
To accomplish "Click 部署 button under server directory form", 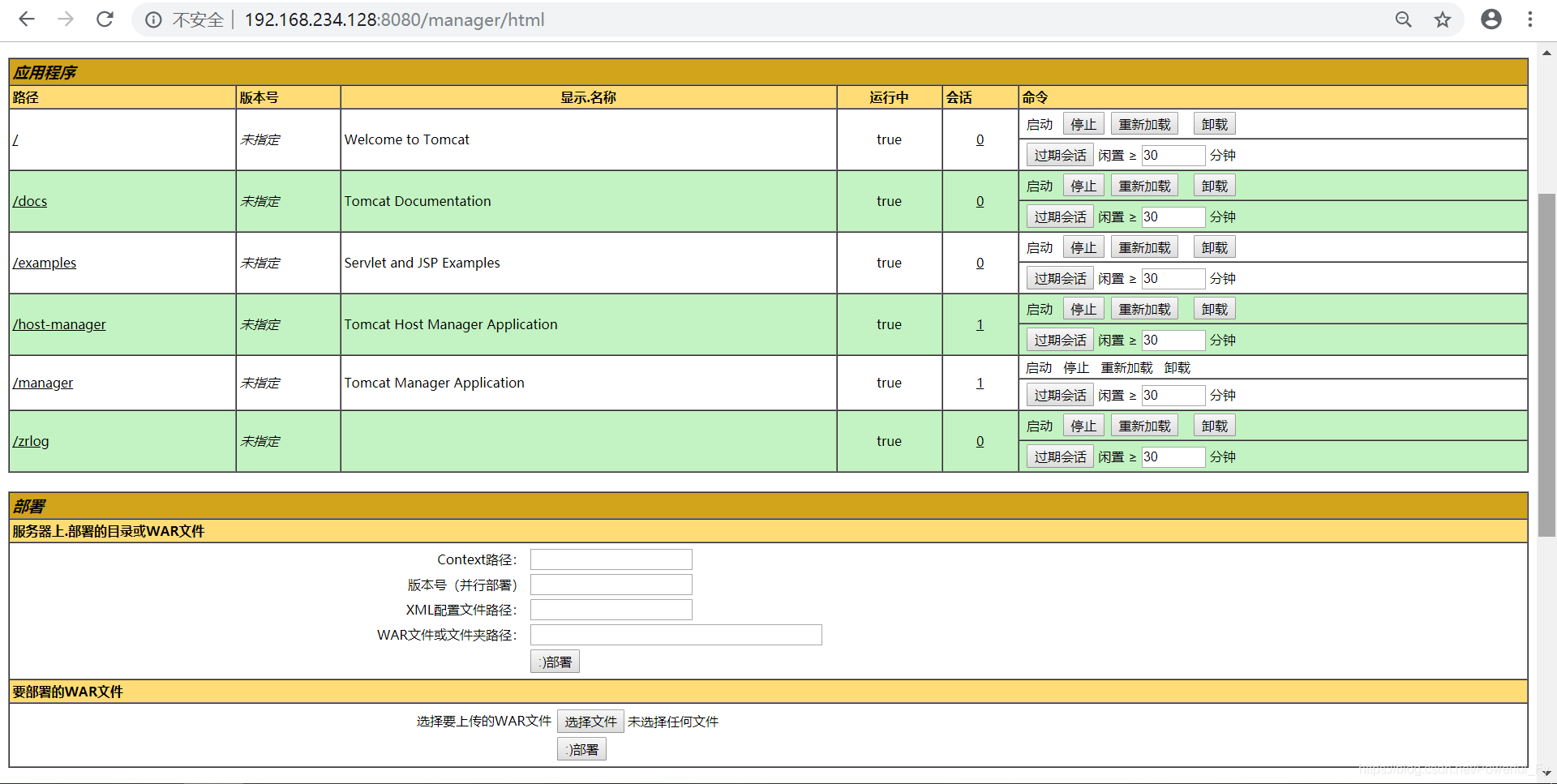I will click(555, 662).
